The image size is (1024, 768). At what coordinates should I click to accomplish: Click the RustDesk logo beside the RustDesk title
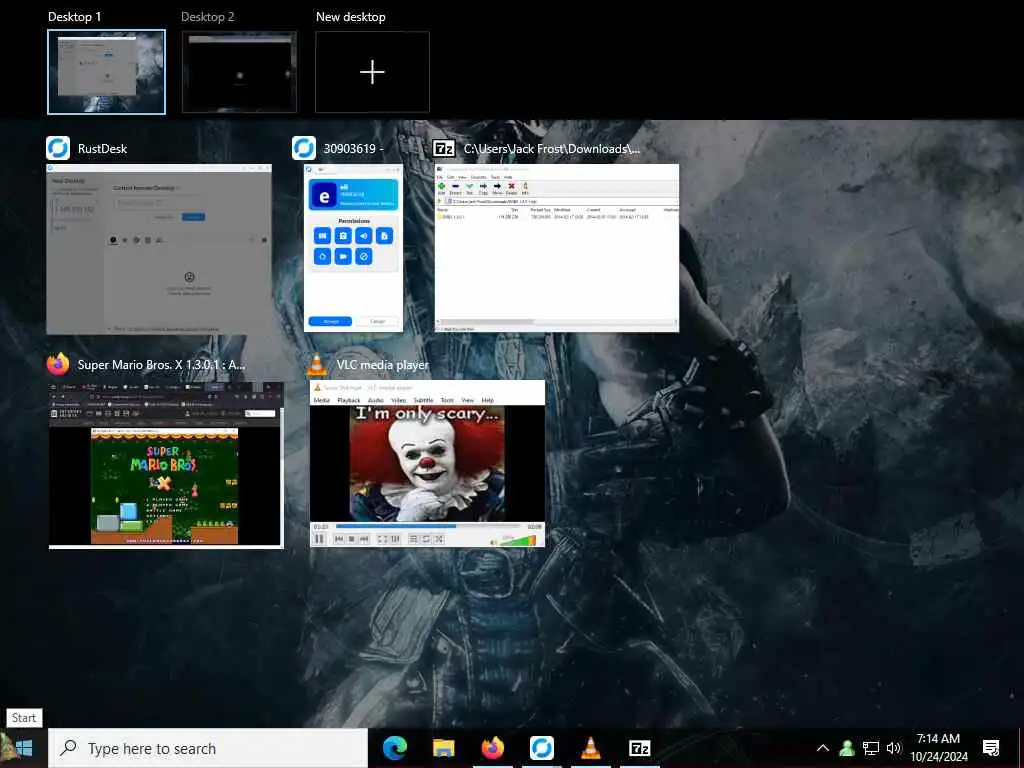tap(58, 148)
